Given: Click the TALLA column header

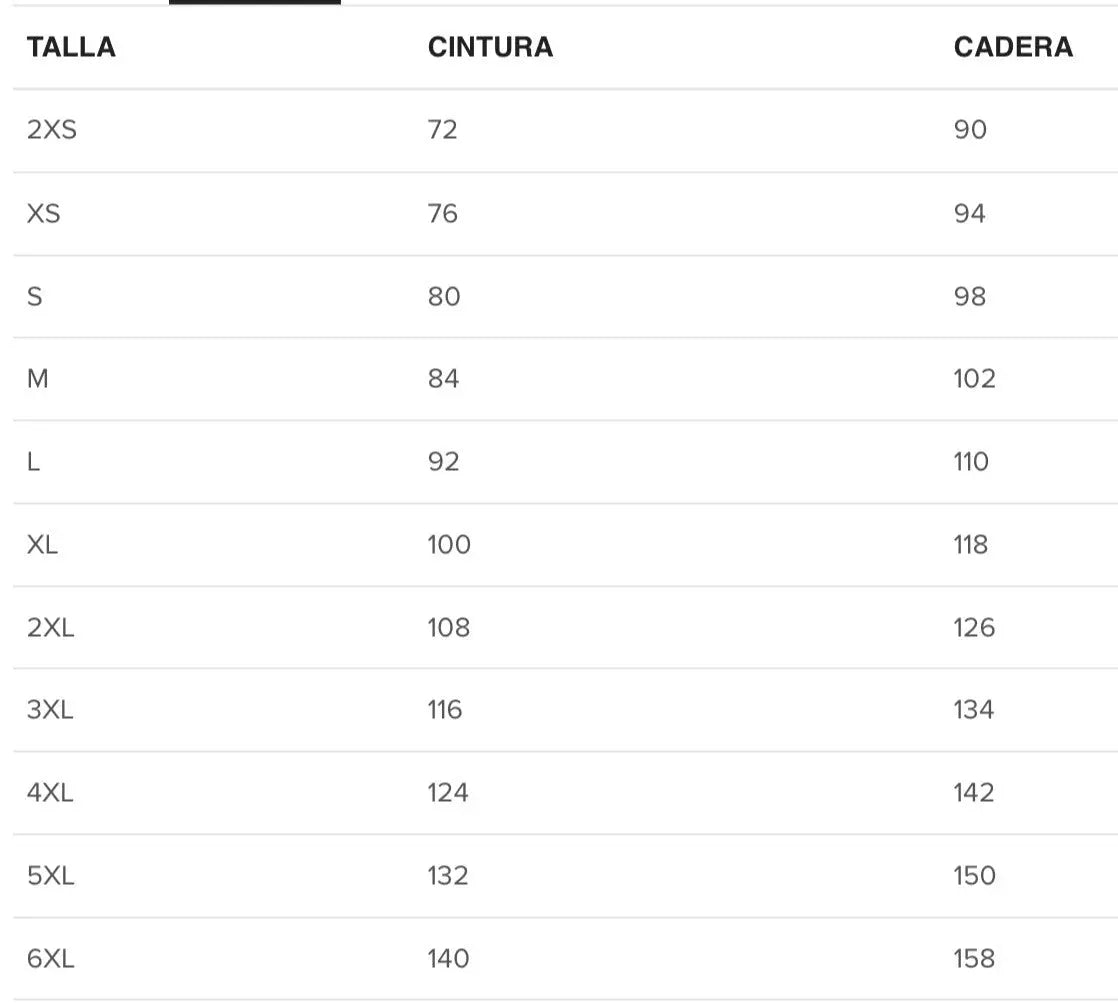Looking at the screenshot, I should (x=71, y=47).
